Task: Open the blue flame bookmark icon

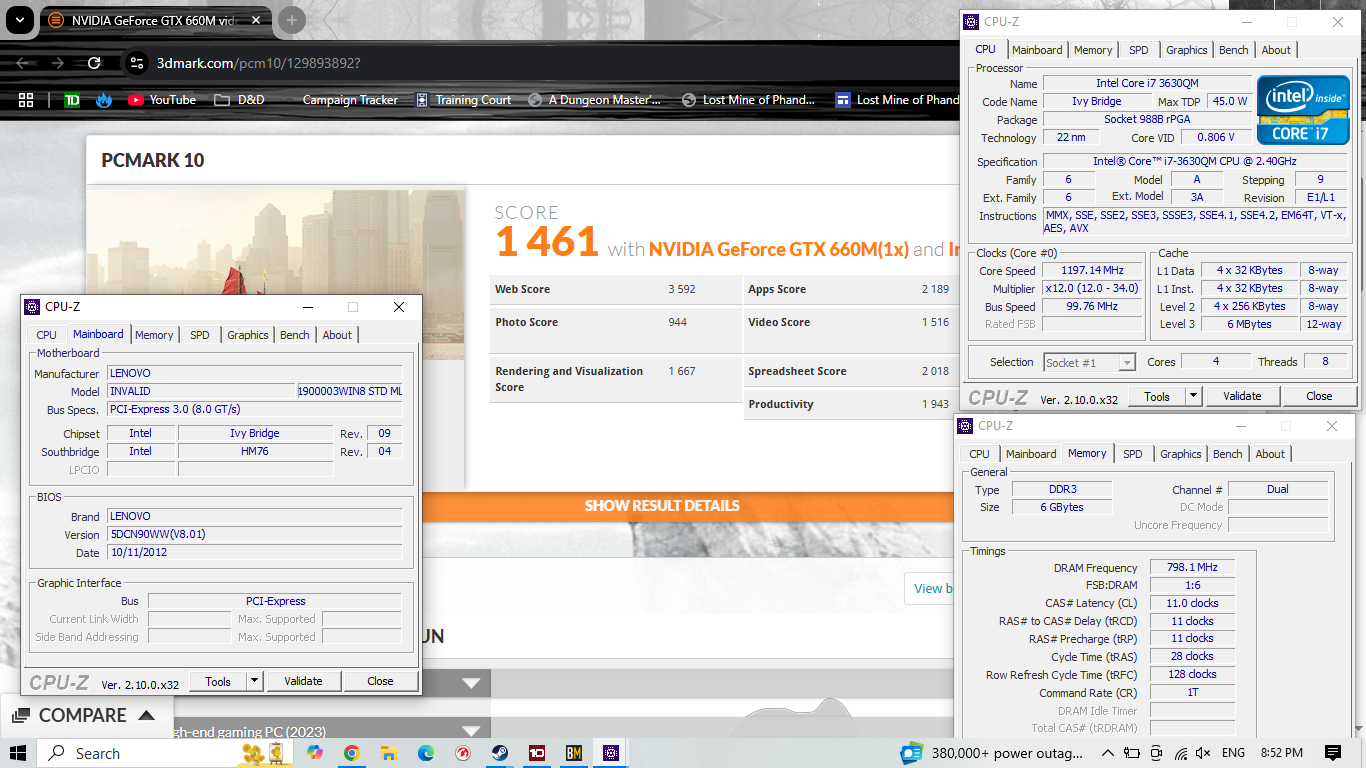Action: pos(104,100)
